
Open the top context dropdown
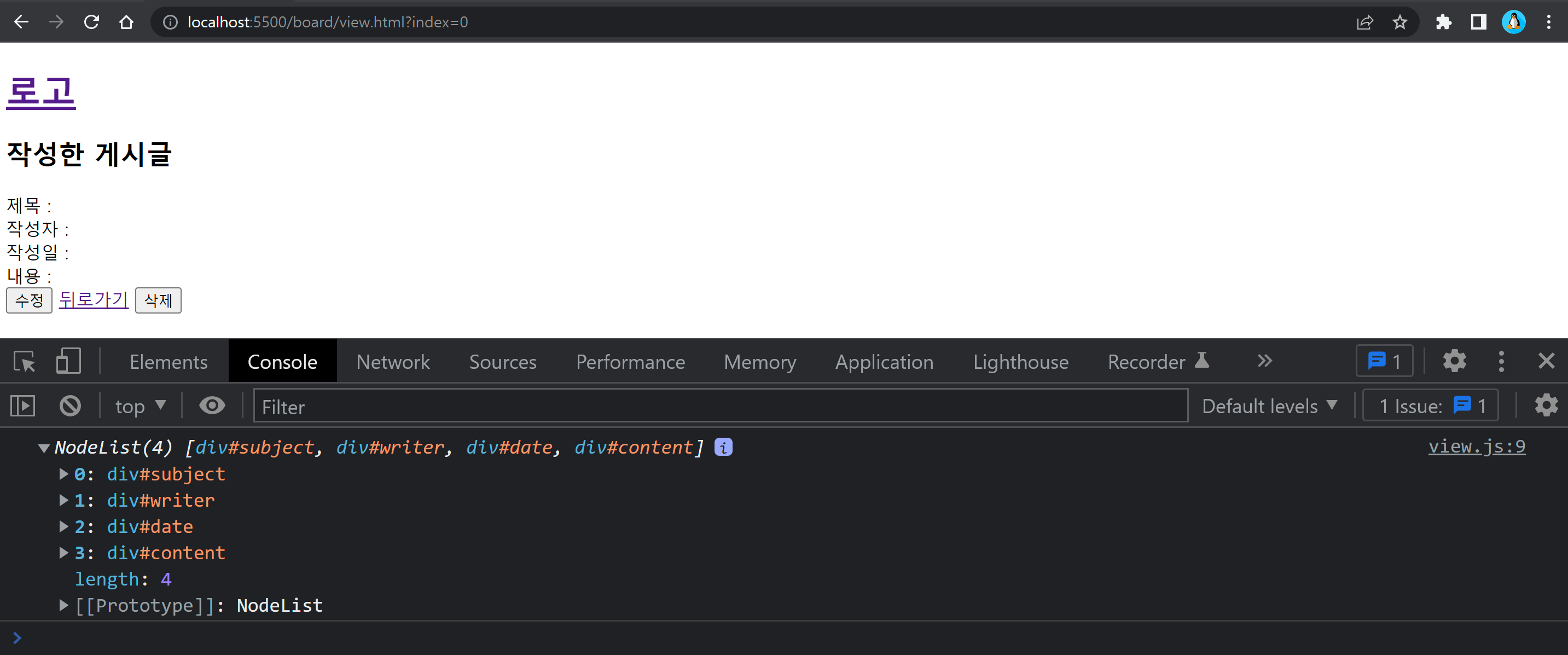(140, 405)
